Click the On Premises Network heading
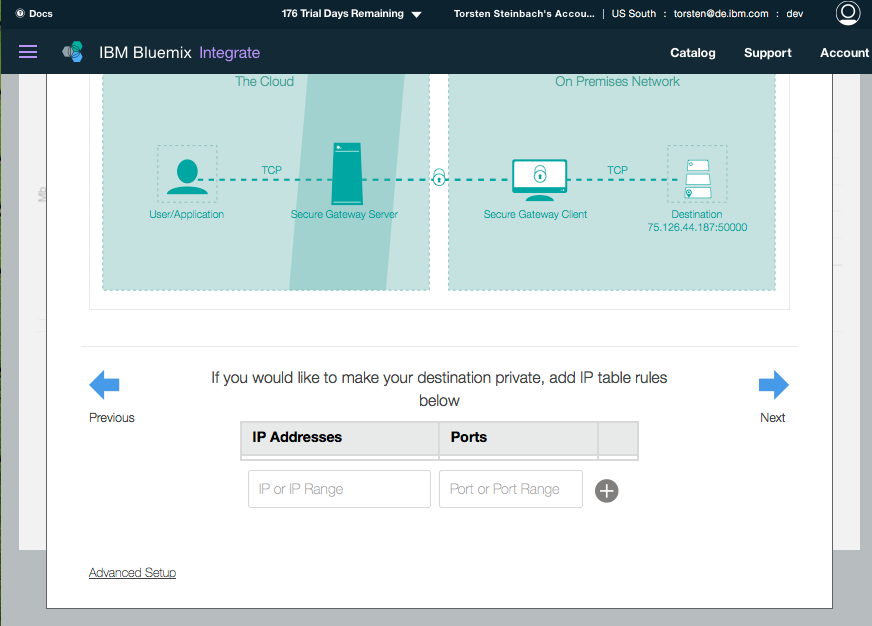This screenshot has width=872, height=626. (x=617, y=81)
